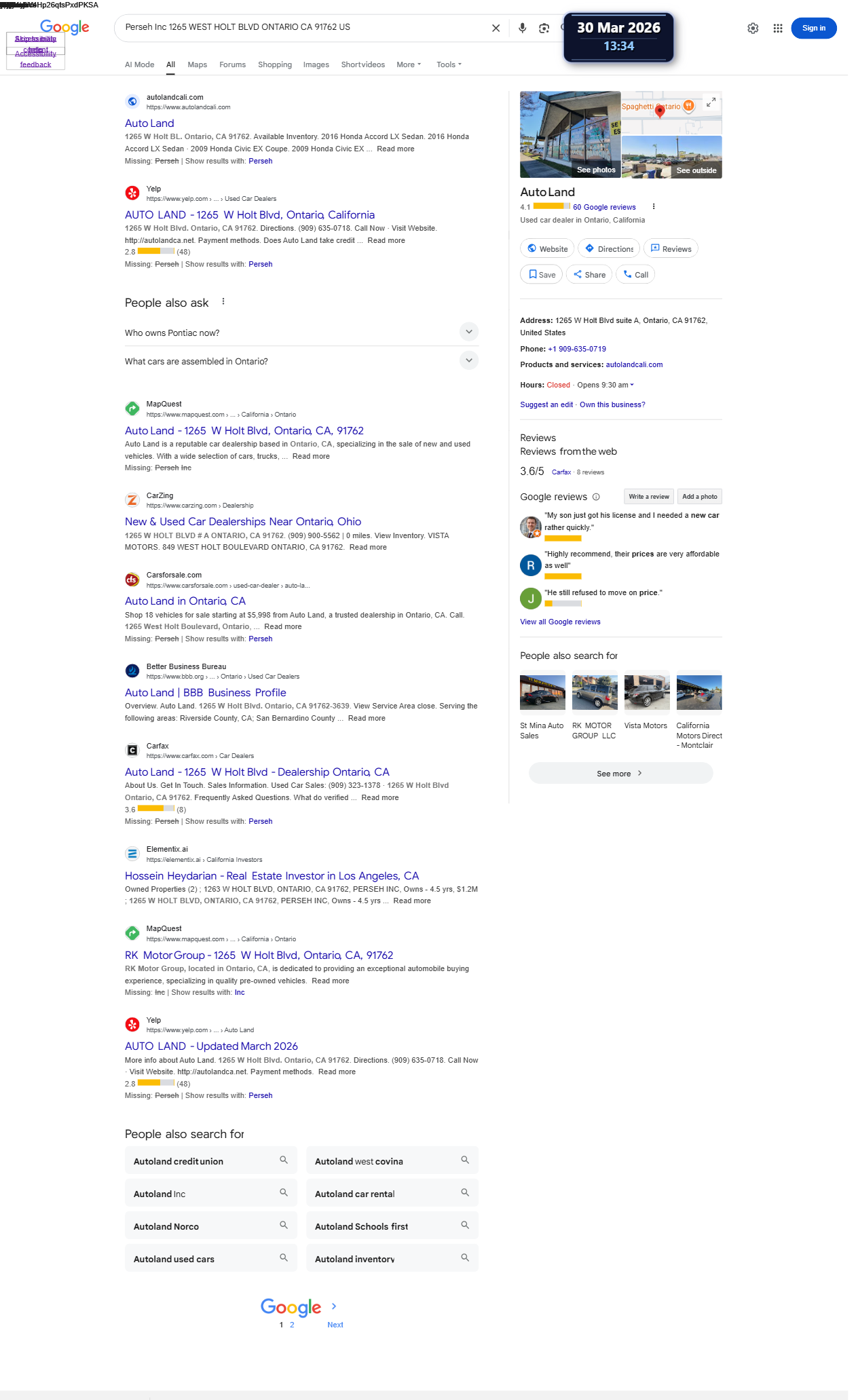
Task: Open Auto Land BBB Business Profile
Action: [206, 692]
